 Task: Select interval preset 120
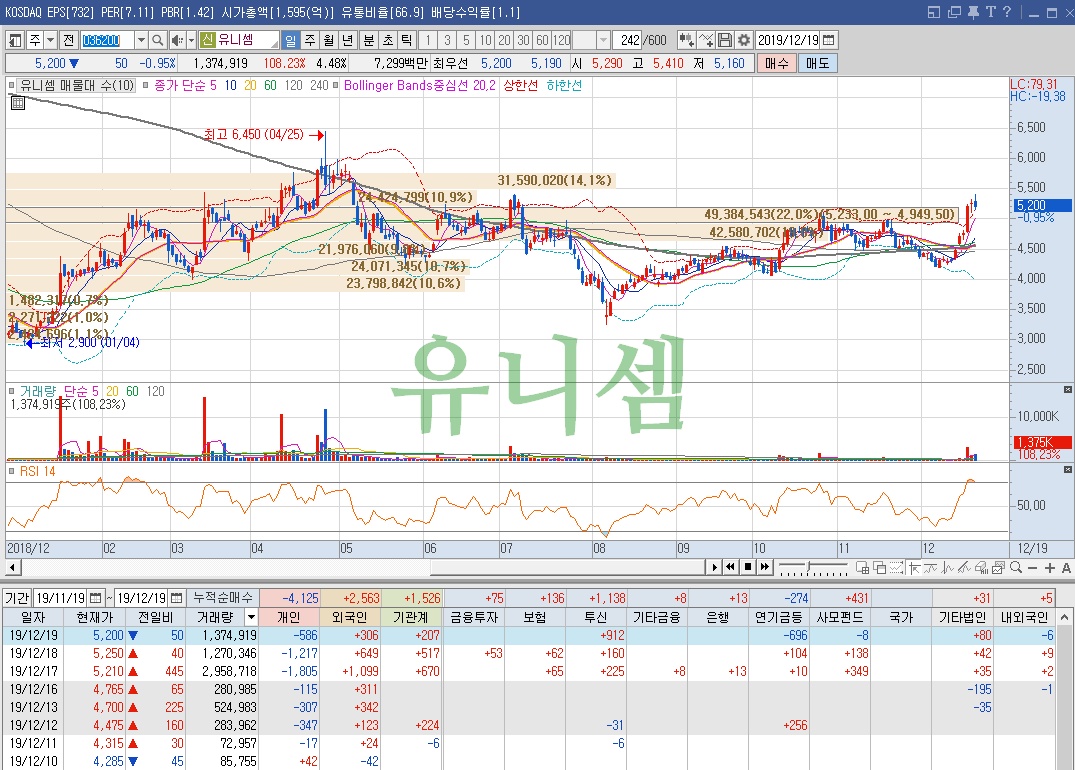click(561, 40)
